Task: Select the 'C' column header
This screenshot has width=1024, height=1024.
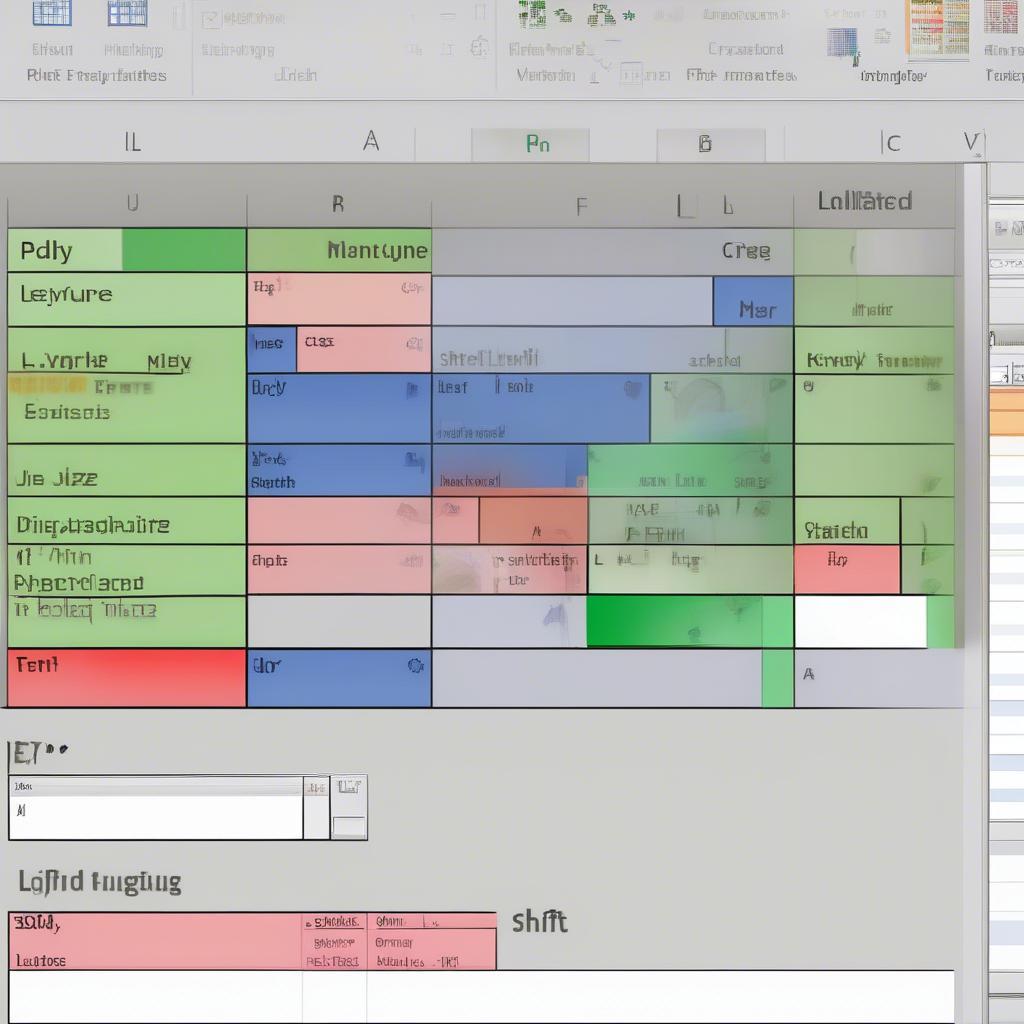Action: [x=892, y=143]
